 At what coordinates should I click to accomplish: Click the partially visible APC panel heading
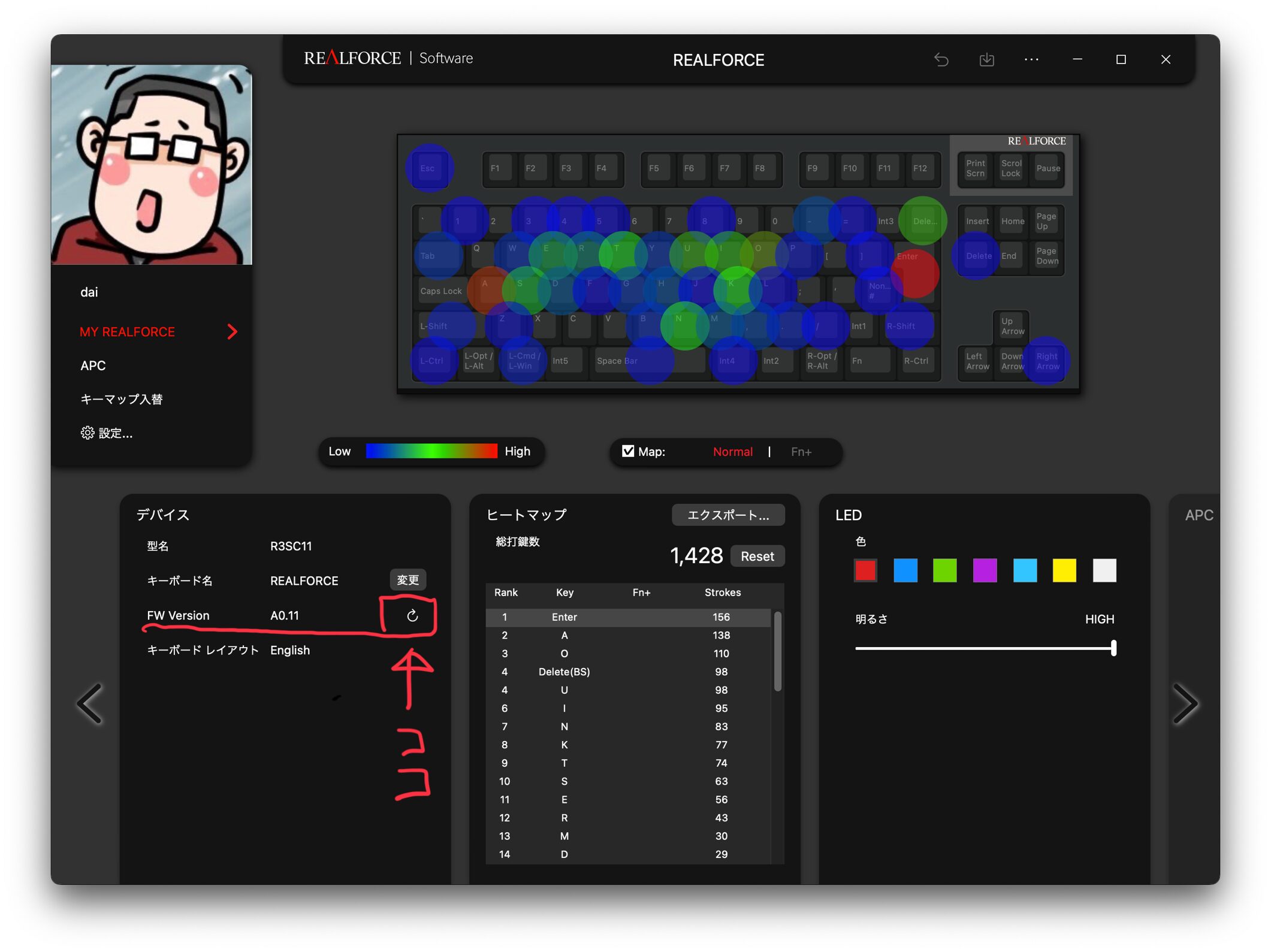click(x=1198, y=515)
